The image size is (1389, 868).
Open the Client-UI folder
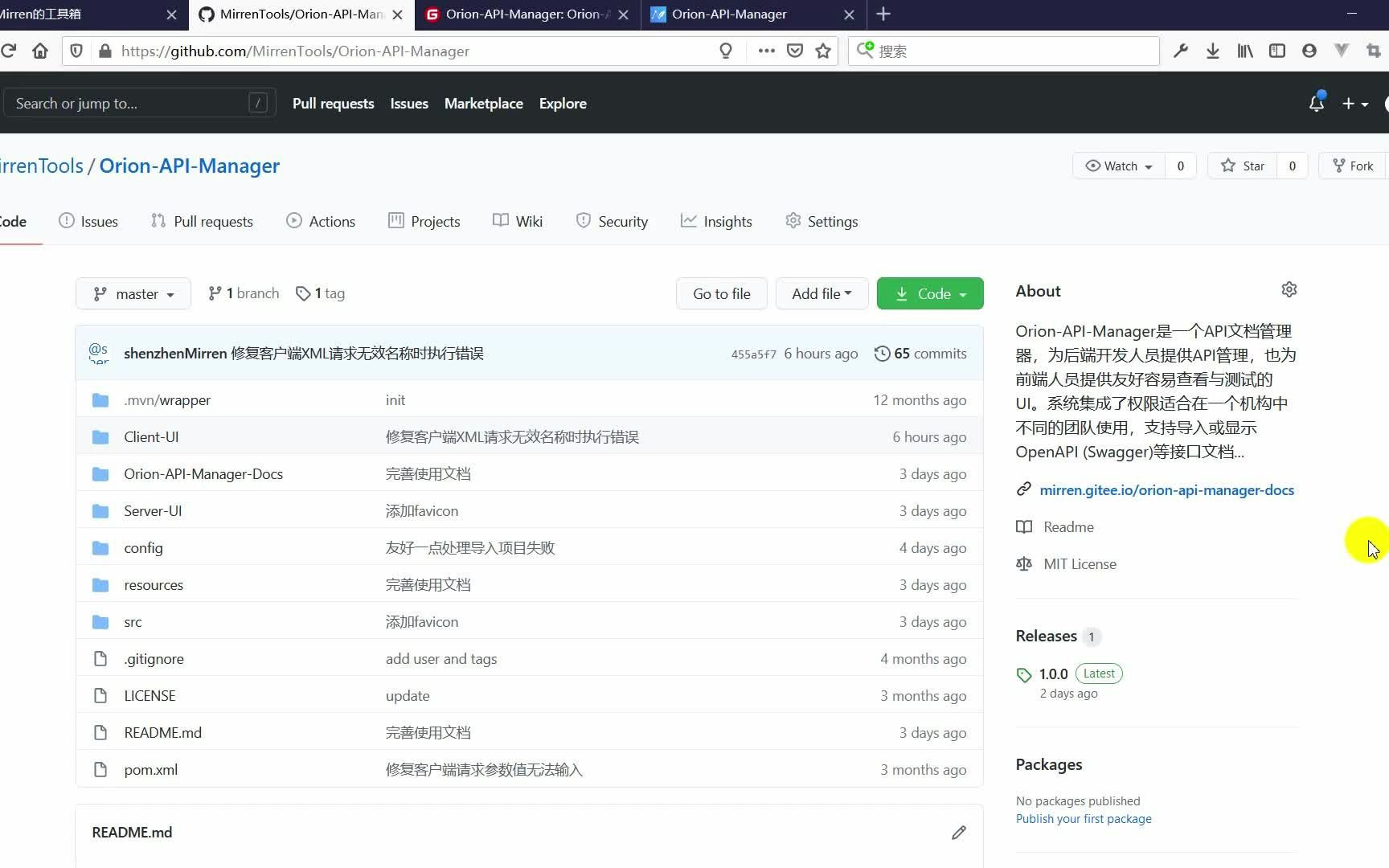pyautogui.click(x=151, y=436)
